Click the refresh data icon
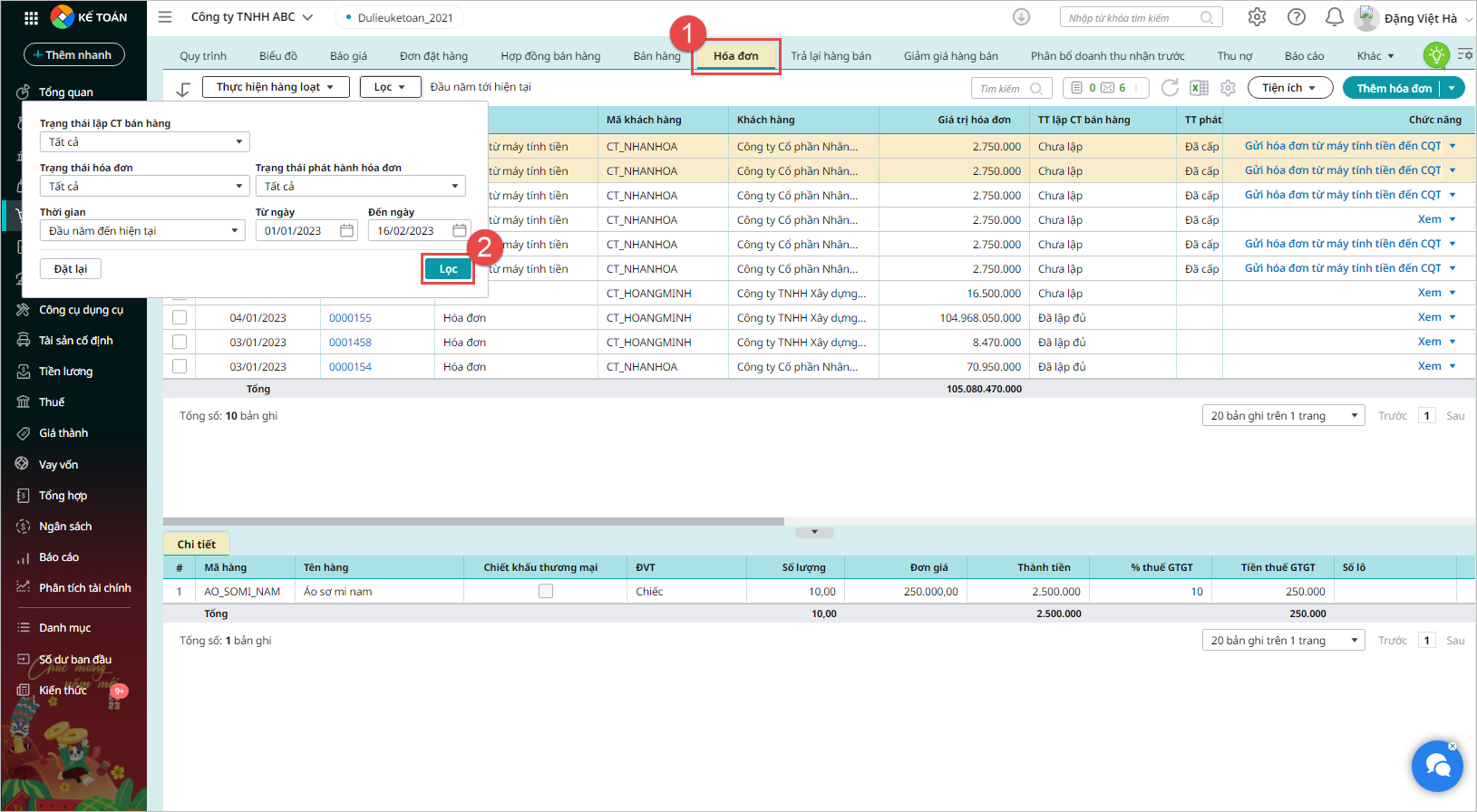The height and width of the screenshot is (812, 1477). [x=1170, y=88]
